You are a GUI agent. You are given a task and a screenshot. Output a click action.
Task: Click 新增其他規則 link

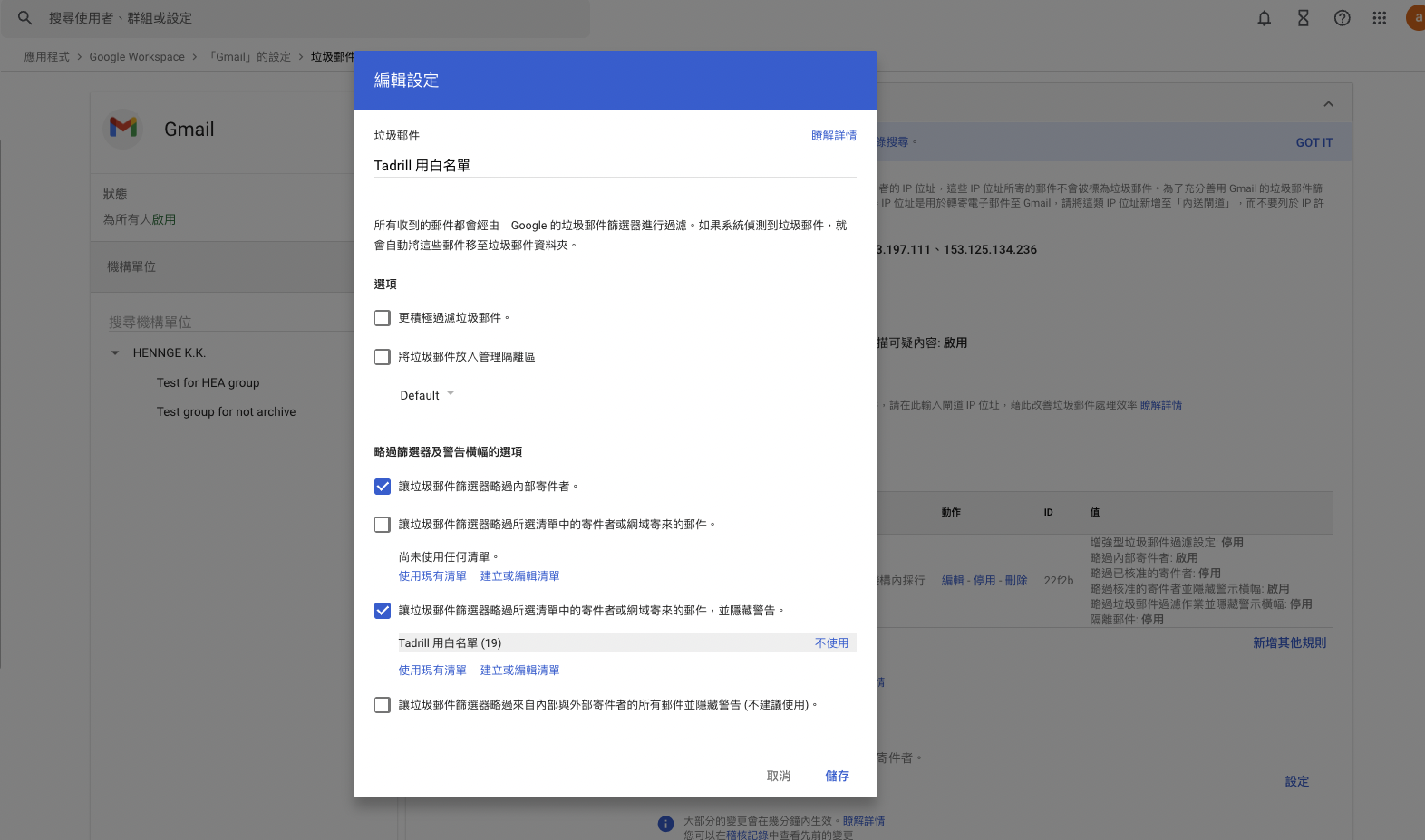[x=1289, y=642]
